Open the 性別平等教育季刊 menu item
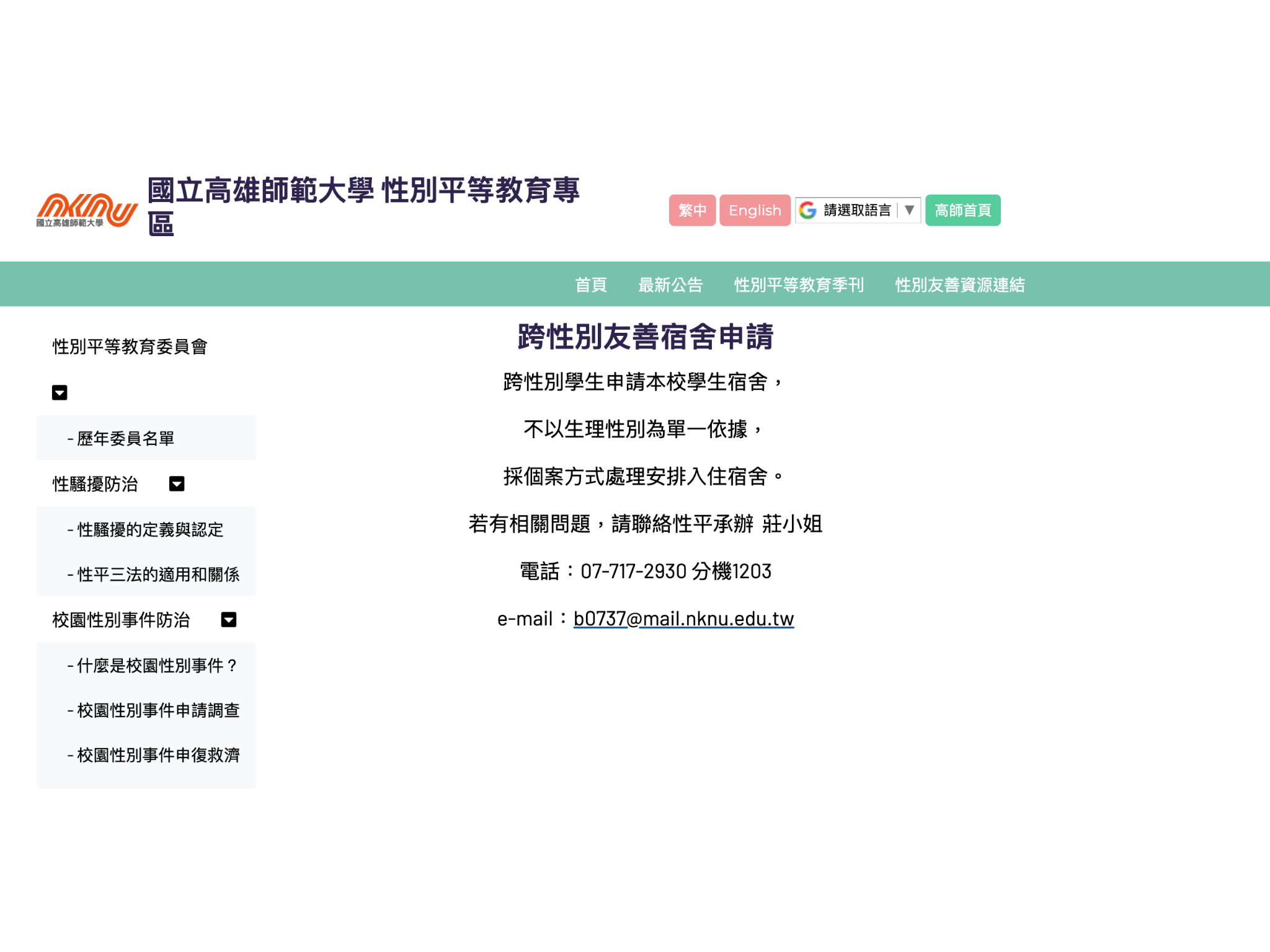 pos(799,284)
